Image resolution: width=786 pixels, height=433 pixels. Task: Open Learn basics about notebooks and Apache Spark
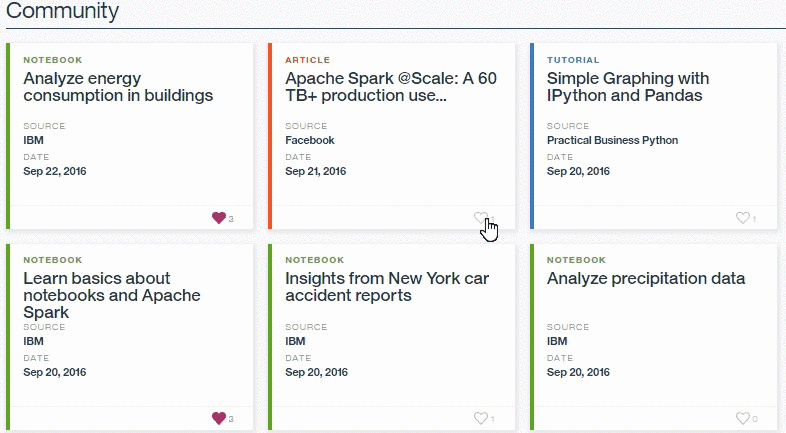point(111,295)
